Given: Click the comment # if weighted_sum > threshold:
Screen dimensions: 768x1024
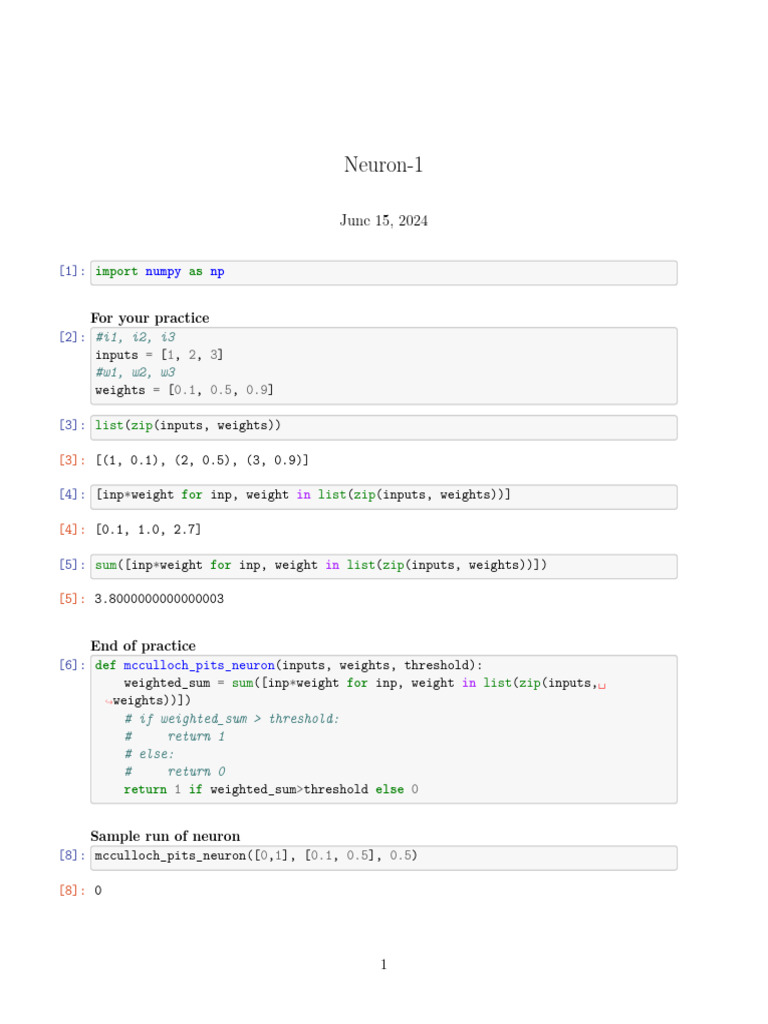Looking at the screenshot, I should click(231, 719).
